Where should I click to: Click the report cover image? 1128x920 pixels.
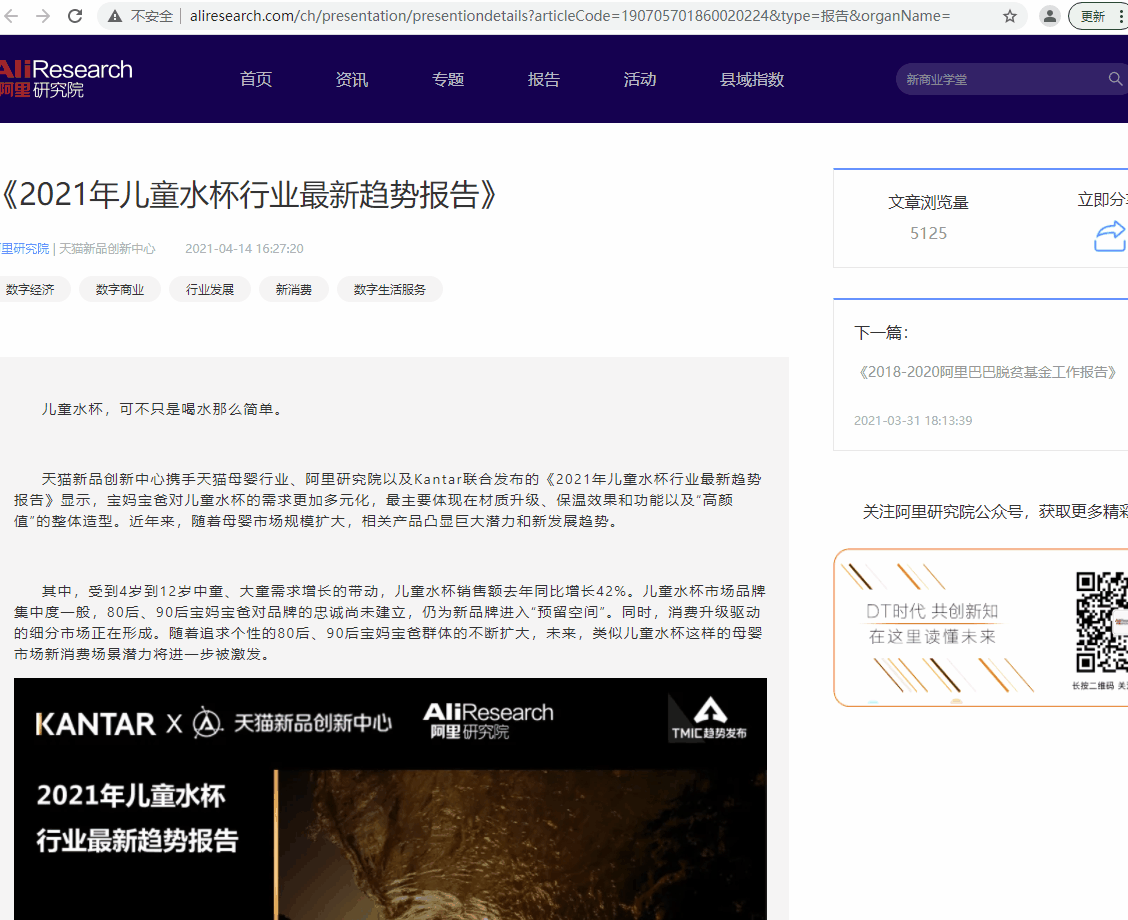pyautogui.click(x=390, y=798)
